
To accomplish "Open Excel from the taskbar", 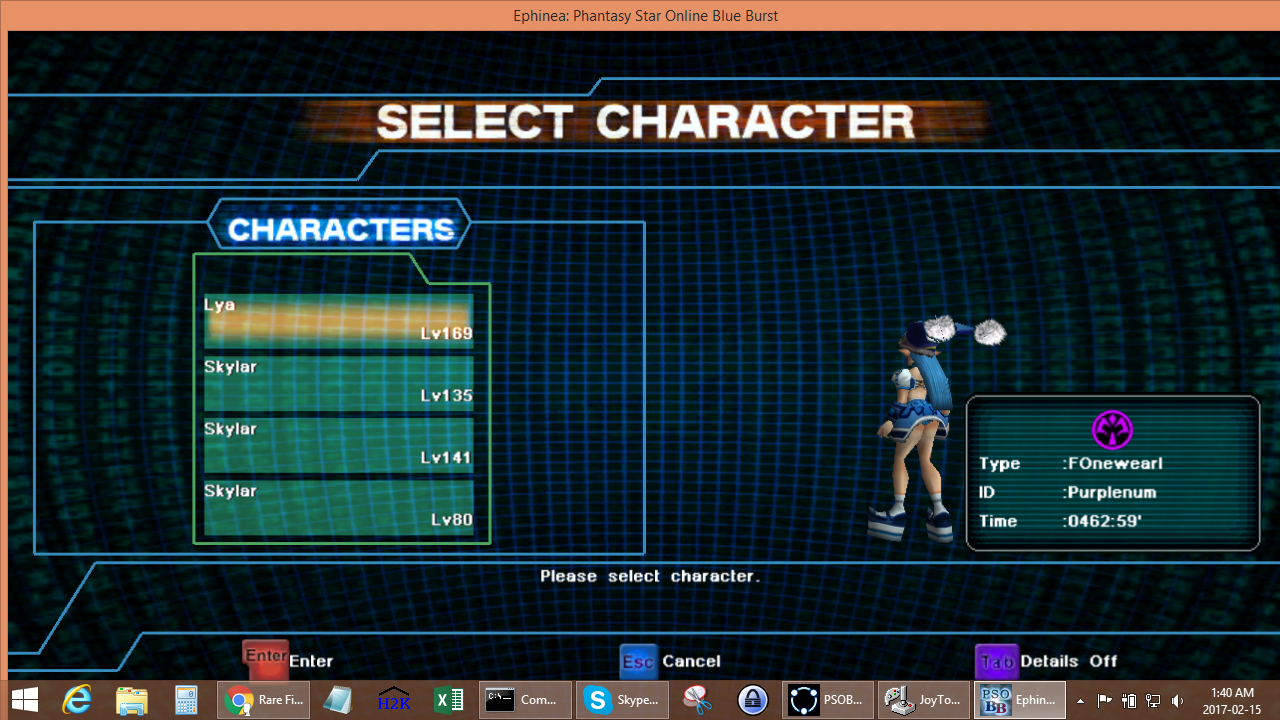I will pyautogui.click(x=449, y=700).
